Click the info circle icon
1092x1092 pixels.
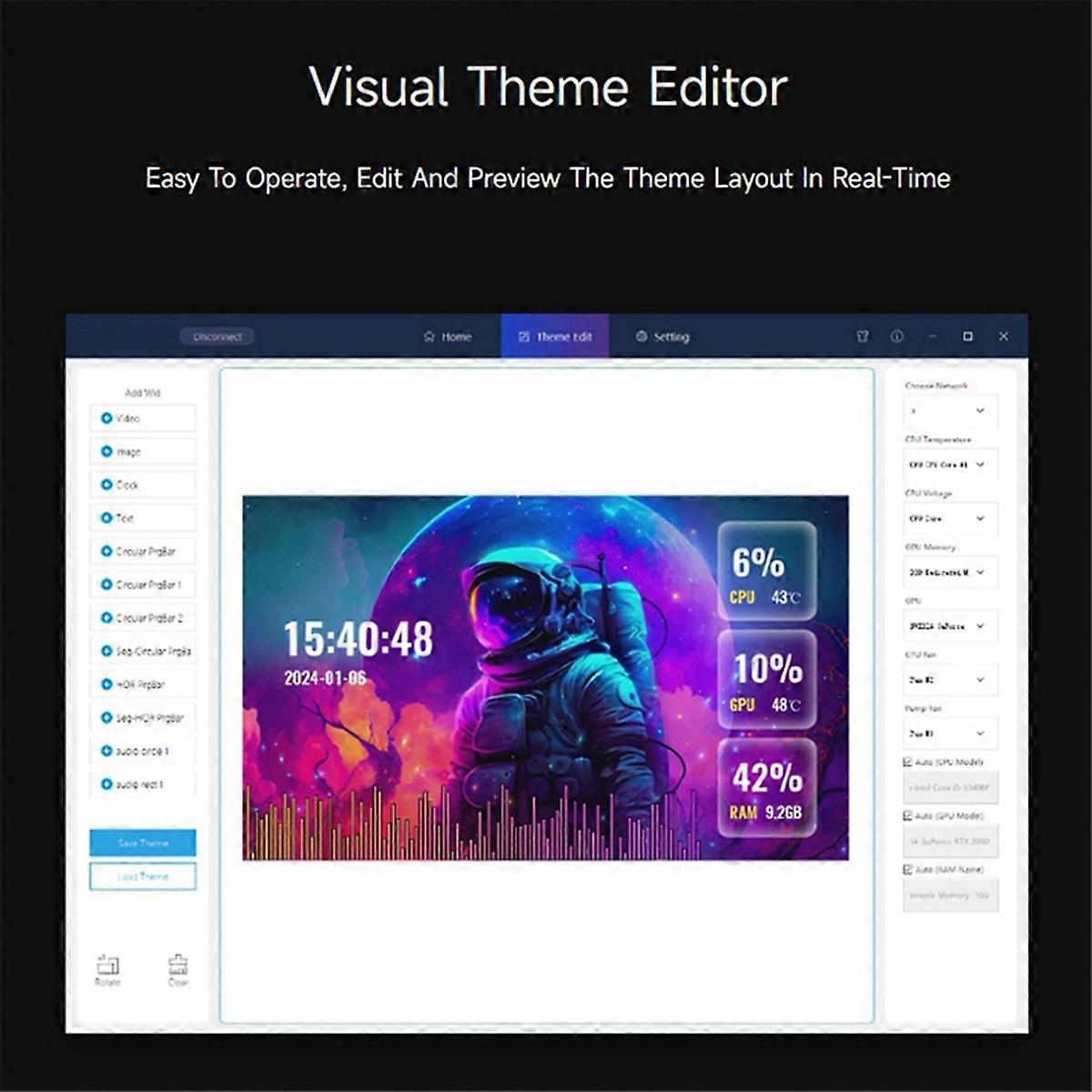point(896,337)
